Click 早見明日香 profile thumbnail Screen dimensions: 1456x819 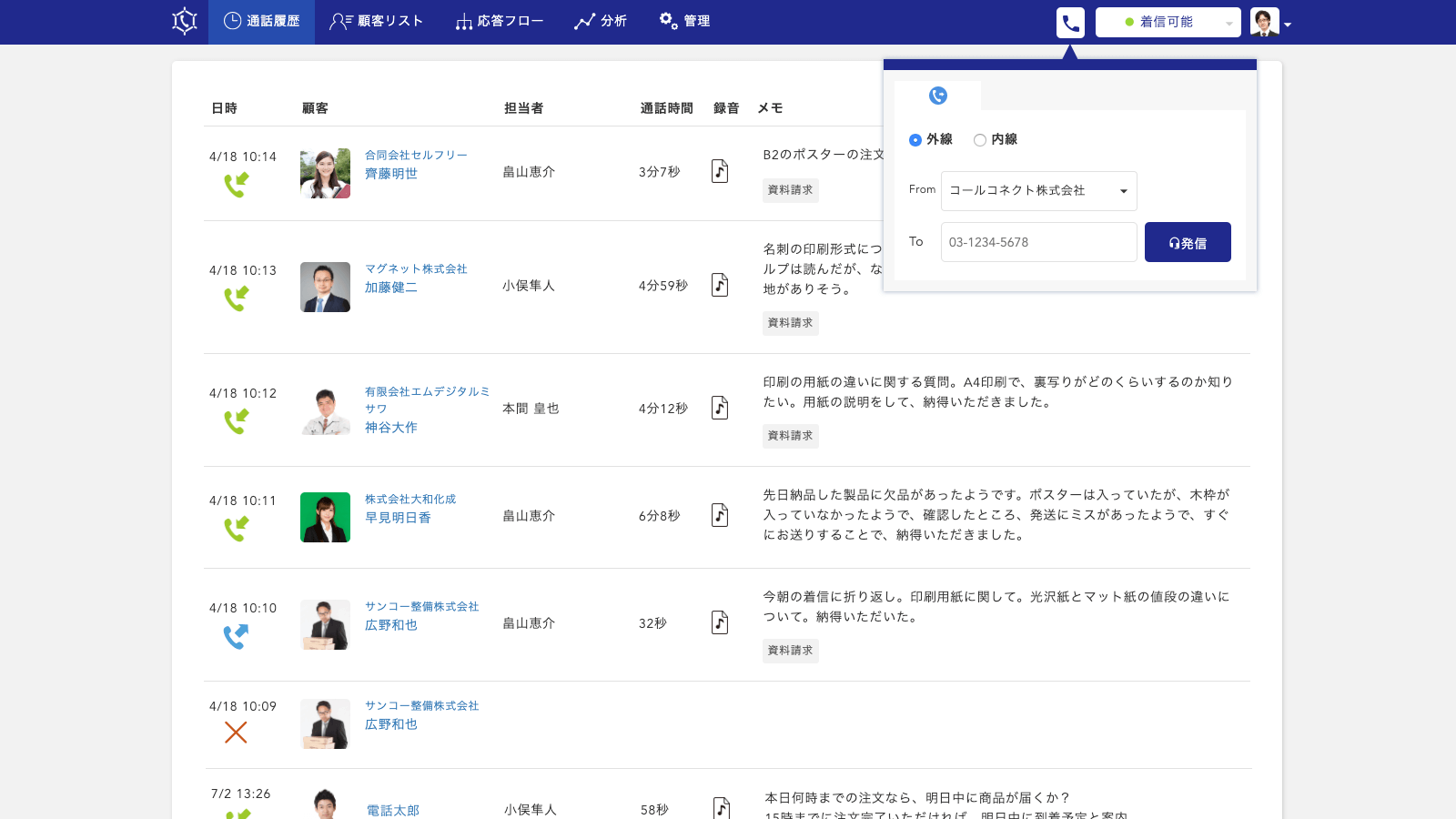click(x=325, y=517)
